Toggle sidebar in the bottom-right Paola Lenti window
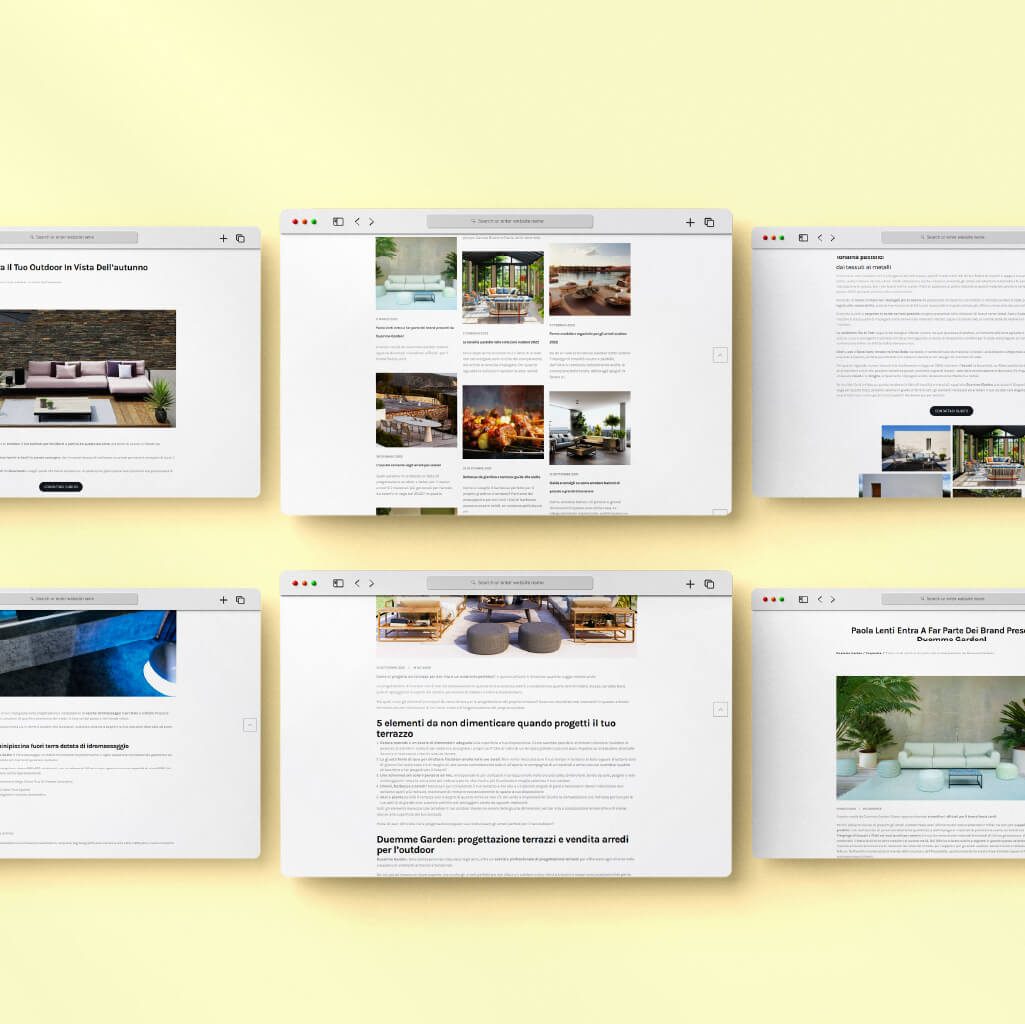 [803, 600]
